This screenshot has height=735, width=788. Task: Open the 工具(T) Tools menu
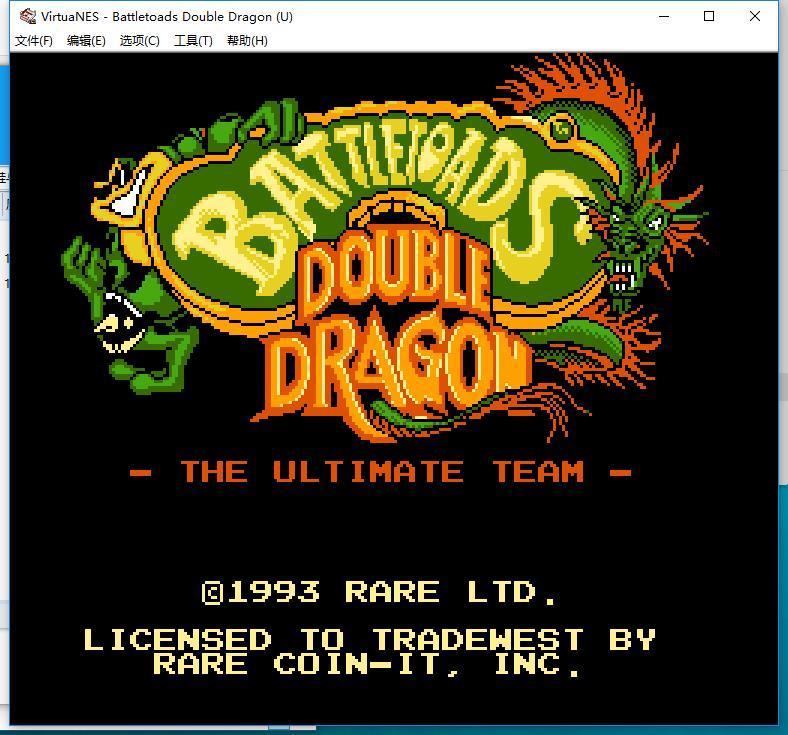(193, 41)
